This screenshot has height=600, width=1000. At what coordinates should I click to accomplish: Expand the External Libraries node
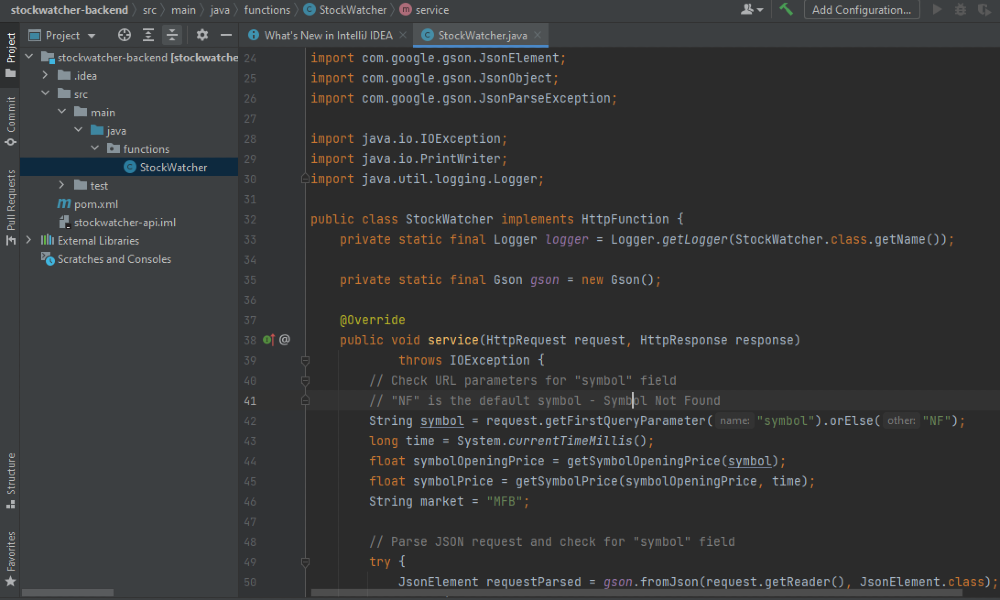[29, 241]
